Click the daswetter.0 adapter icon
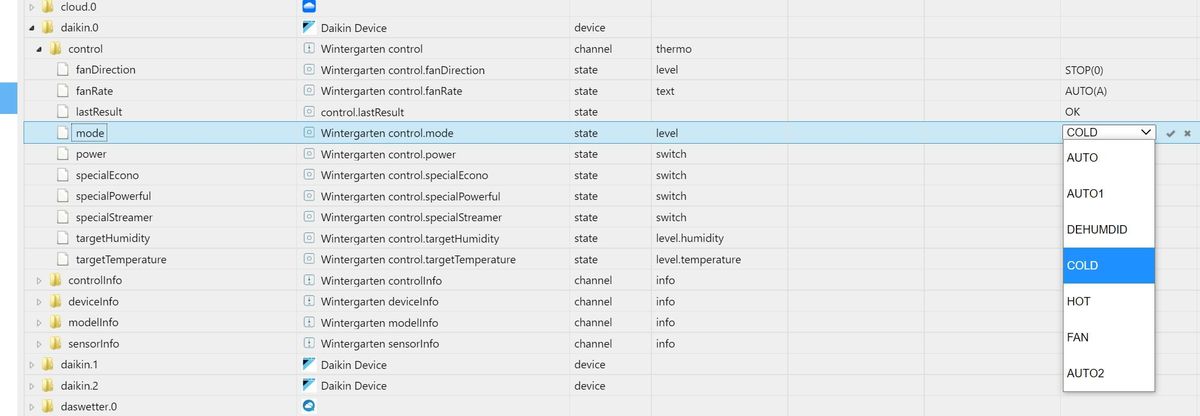This screenshot has height=416, width=1200. pyautogui.click(x=309, y=406)
